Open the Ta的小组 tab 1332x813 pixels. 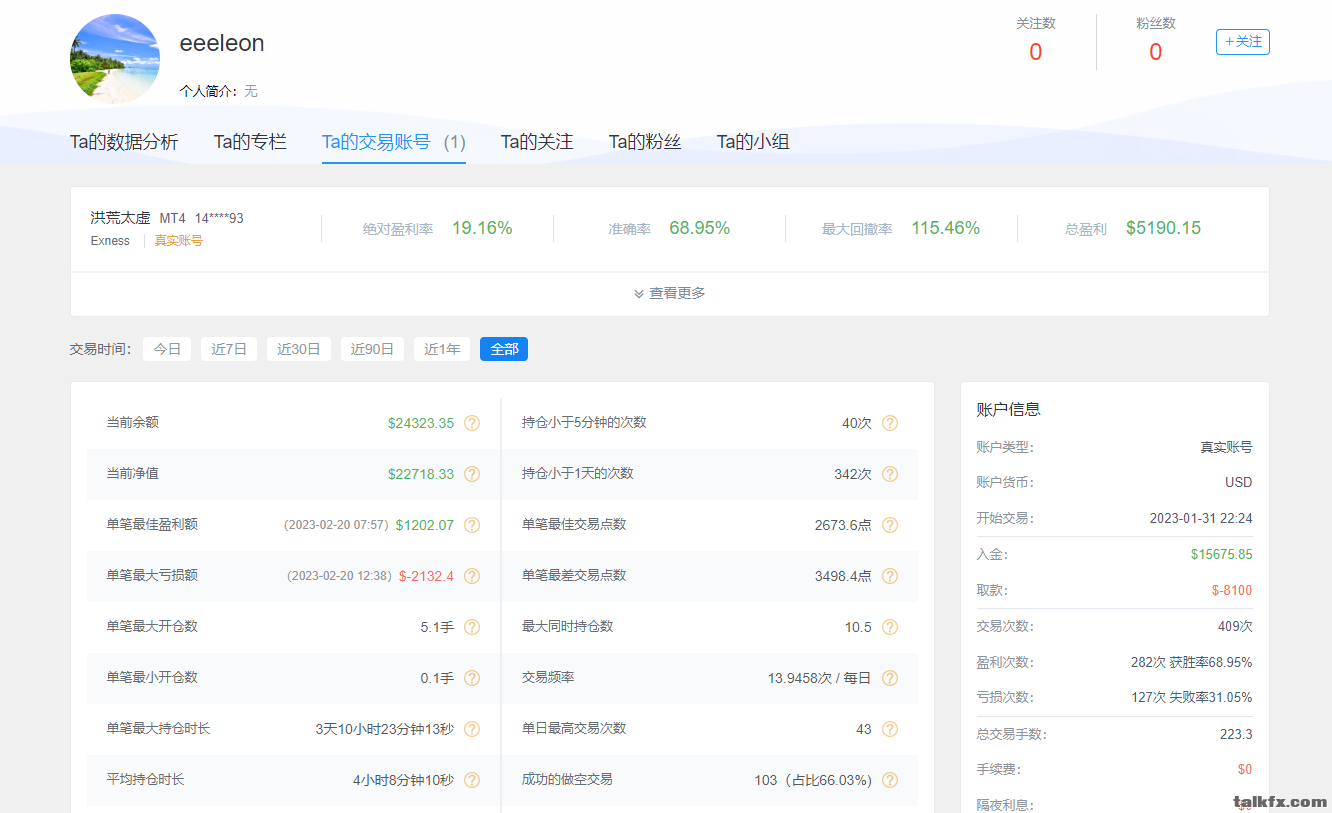tap(753, 142)
